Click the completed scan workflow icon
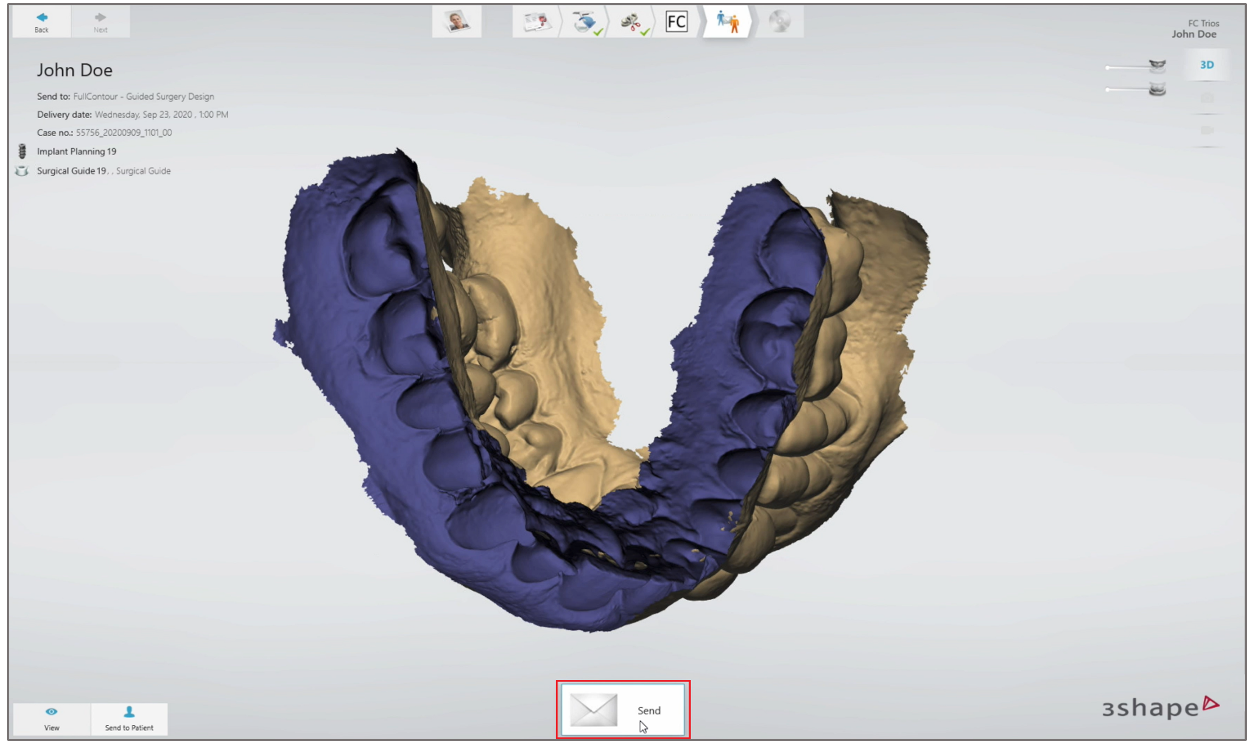The width and height of the screenshot is (1256, 754). pos(583,22)
